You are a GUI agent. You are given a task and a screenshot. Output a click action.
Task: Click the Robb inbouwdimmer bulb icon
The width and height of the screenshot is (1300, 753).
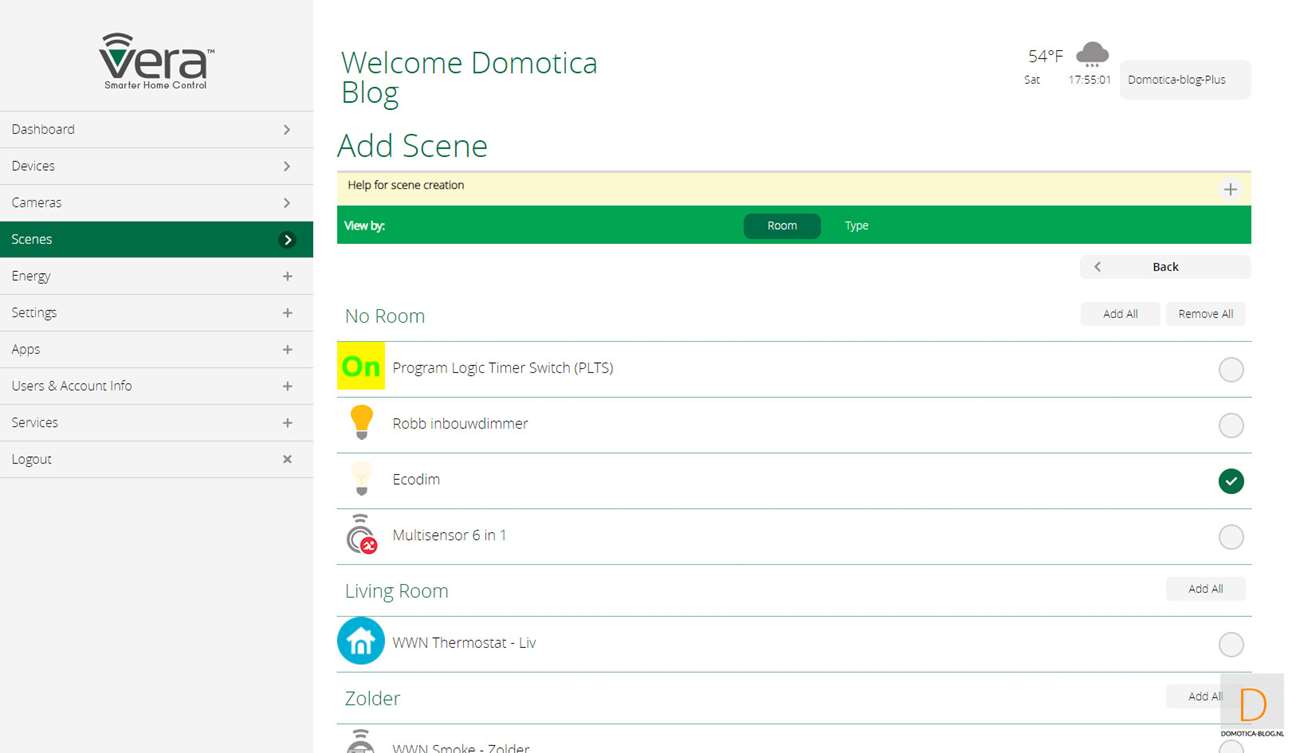pos(361,423)
